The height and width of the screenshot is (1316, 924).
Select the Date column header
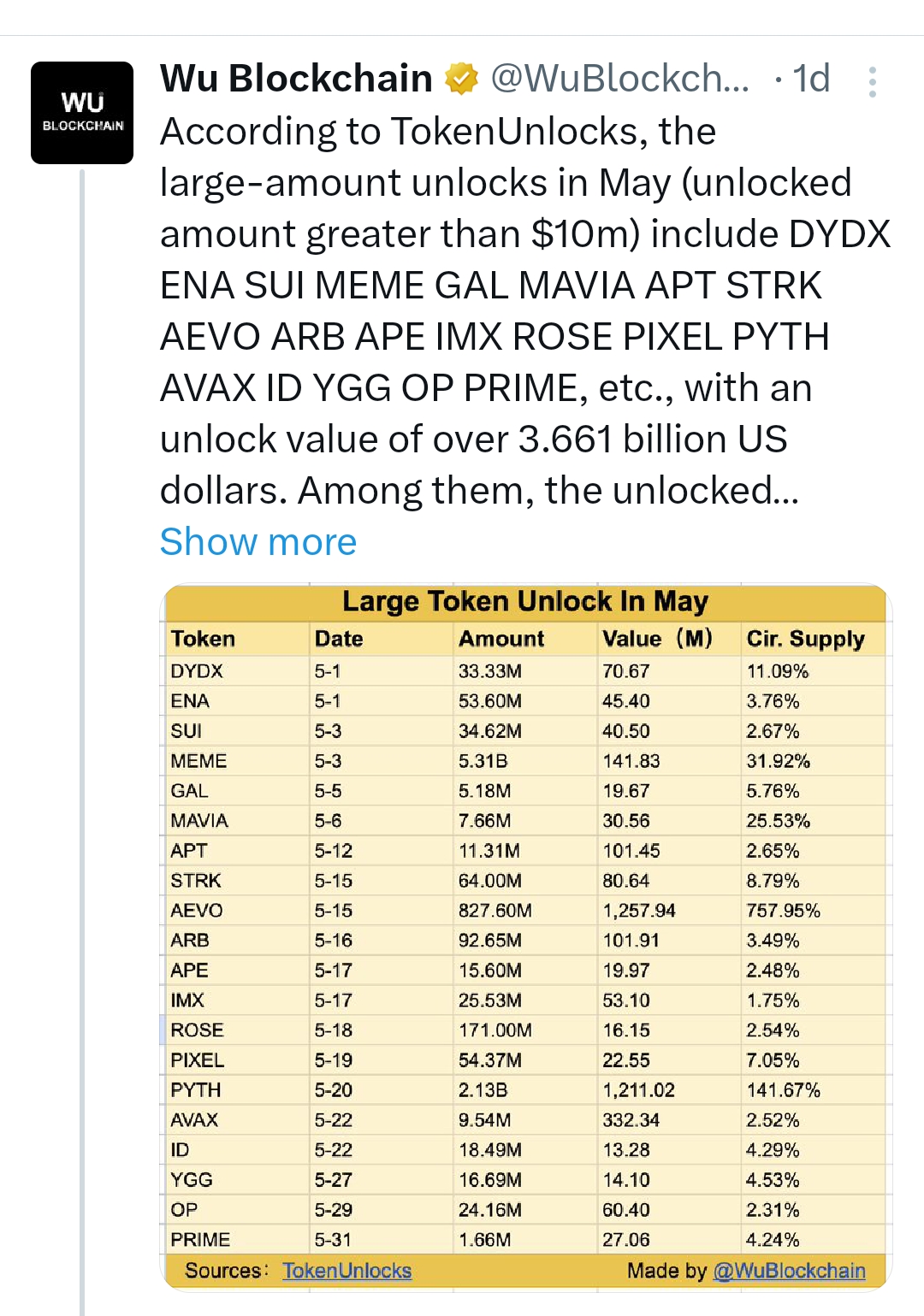(x=339, y=639)
